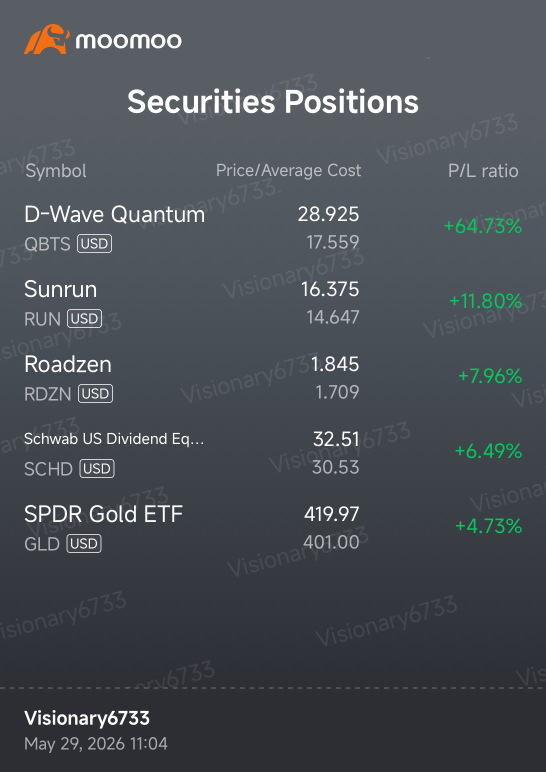Viewport: 546px width, 772px height.
Task: Click the Securities Positions title
Action: pos(273,102)
